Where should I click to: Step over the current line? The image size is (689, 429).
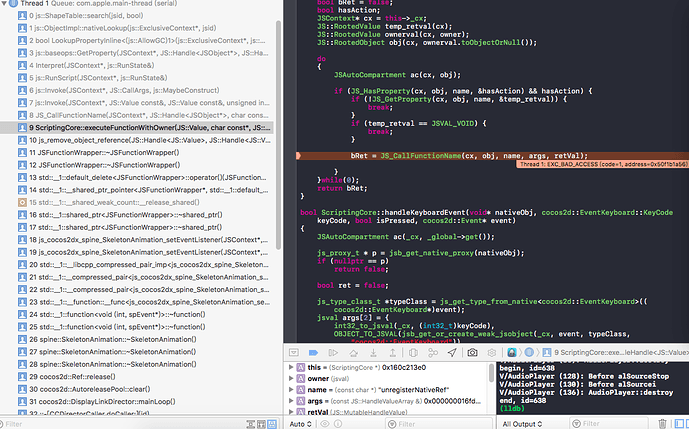point(354,353)
